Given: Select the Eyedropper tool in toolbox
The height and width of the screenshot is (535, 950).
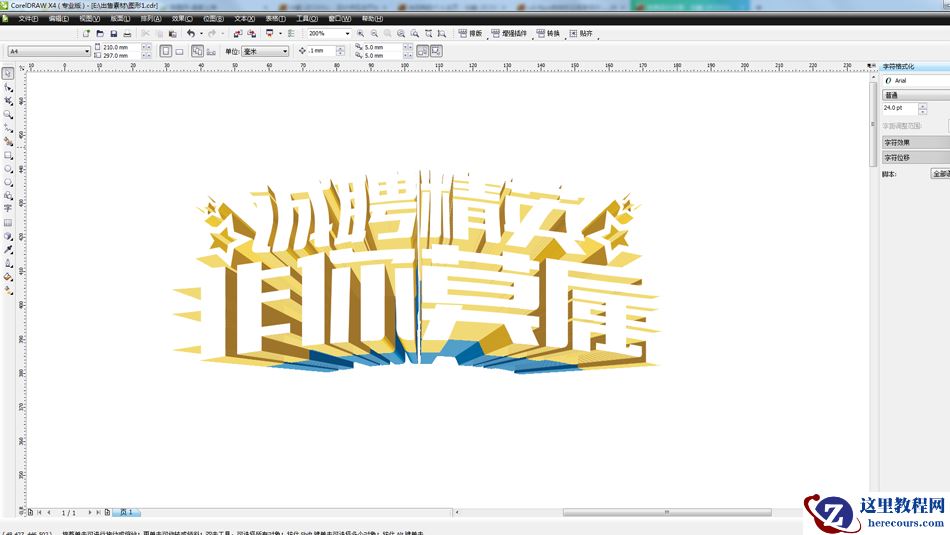Looking at the screenshot, I should [8, 249].
